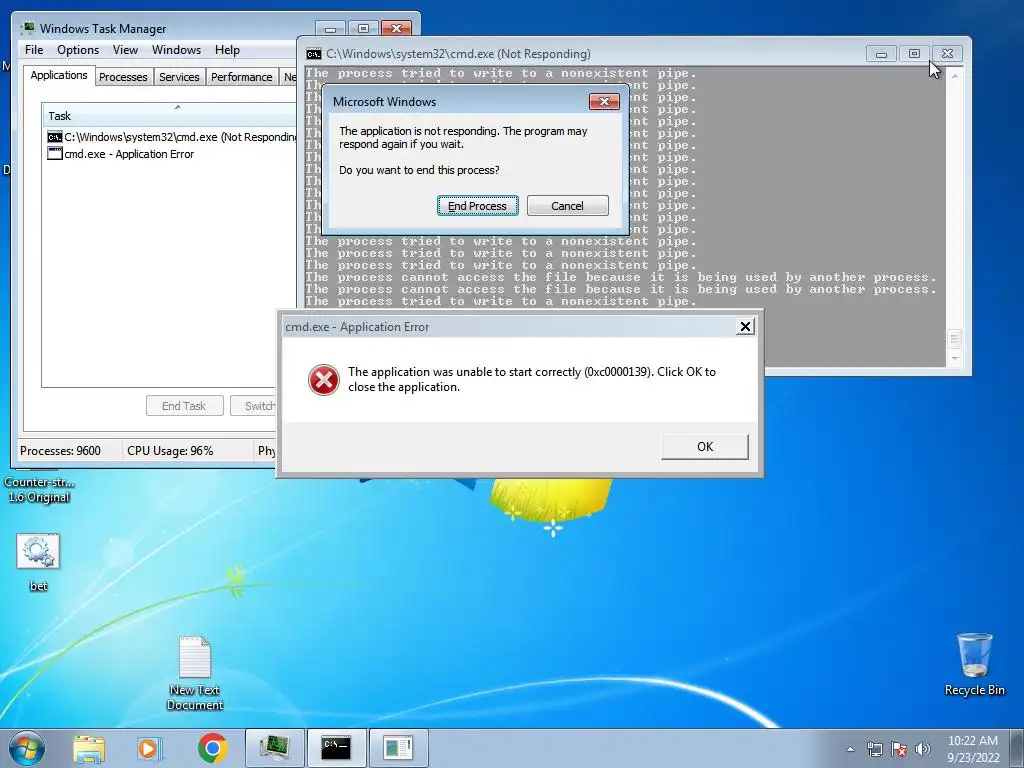This screenshot has width=1024, height=768.
Task: Click the Action Center flag icon
Action: [899, 749]
